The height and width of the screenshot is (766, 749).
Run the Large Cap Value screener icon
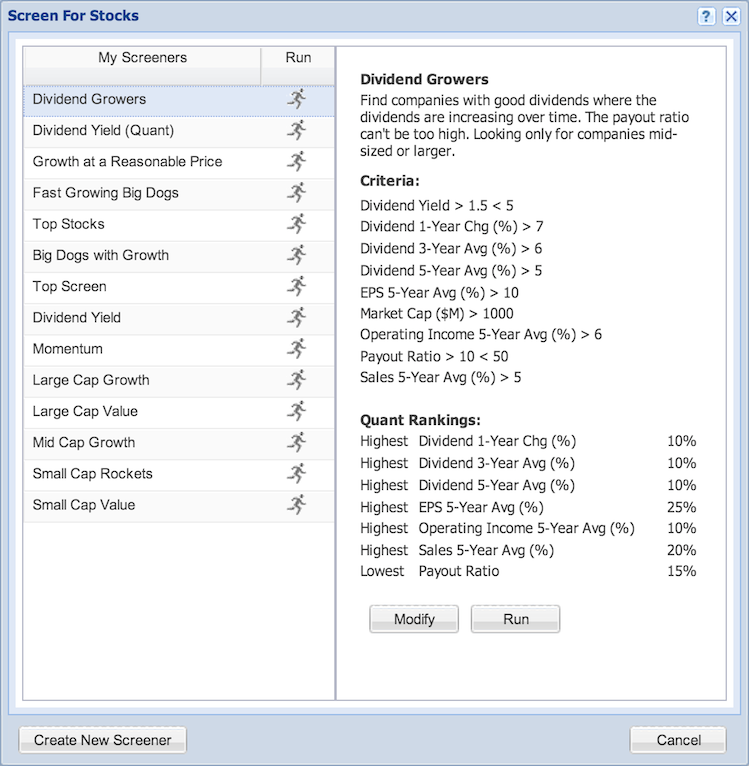[x=296, y=411]
